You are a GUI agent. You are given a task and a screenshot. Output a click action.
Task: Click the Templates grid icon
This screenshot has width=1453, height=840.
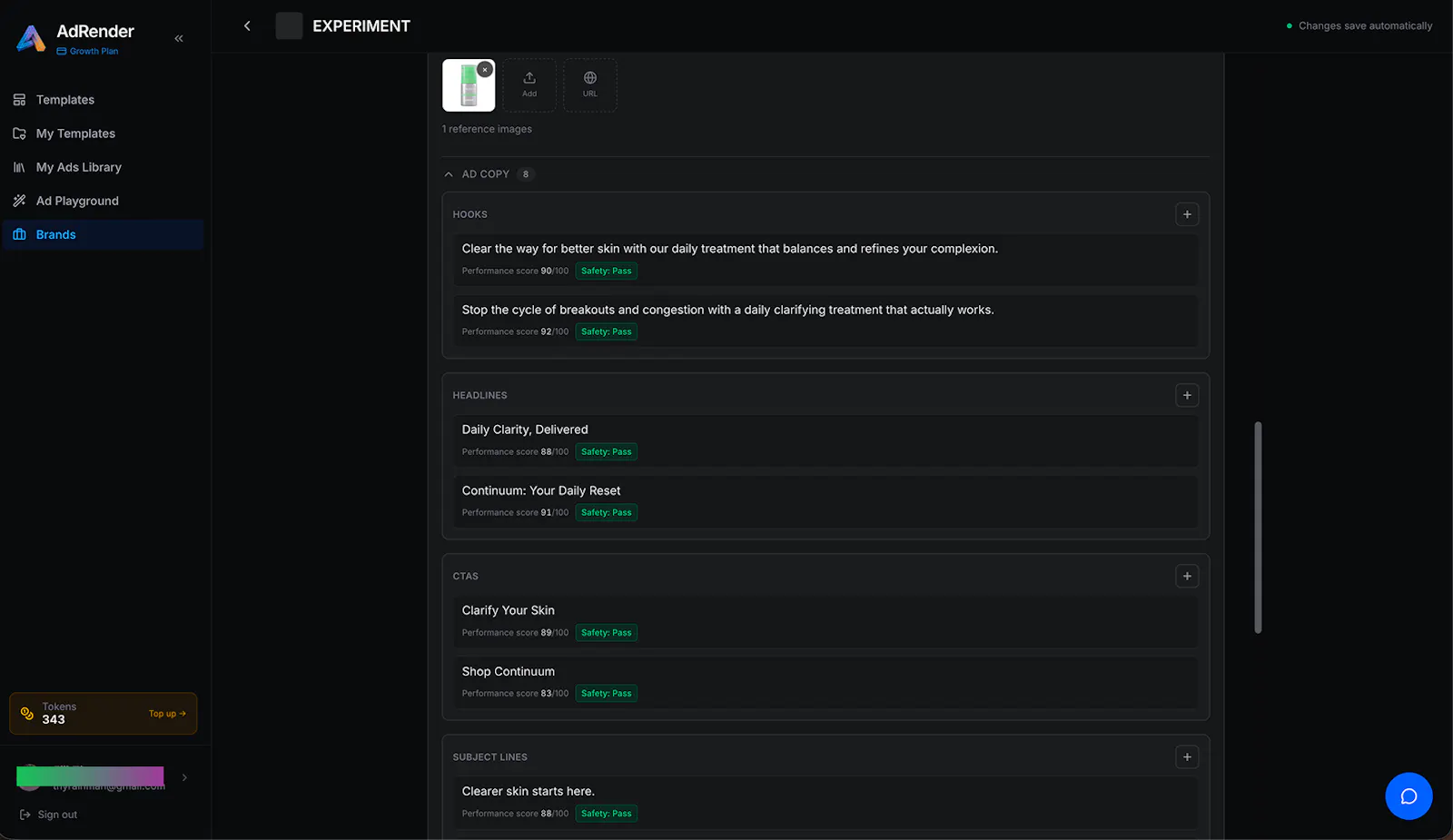click(19, 100)
